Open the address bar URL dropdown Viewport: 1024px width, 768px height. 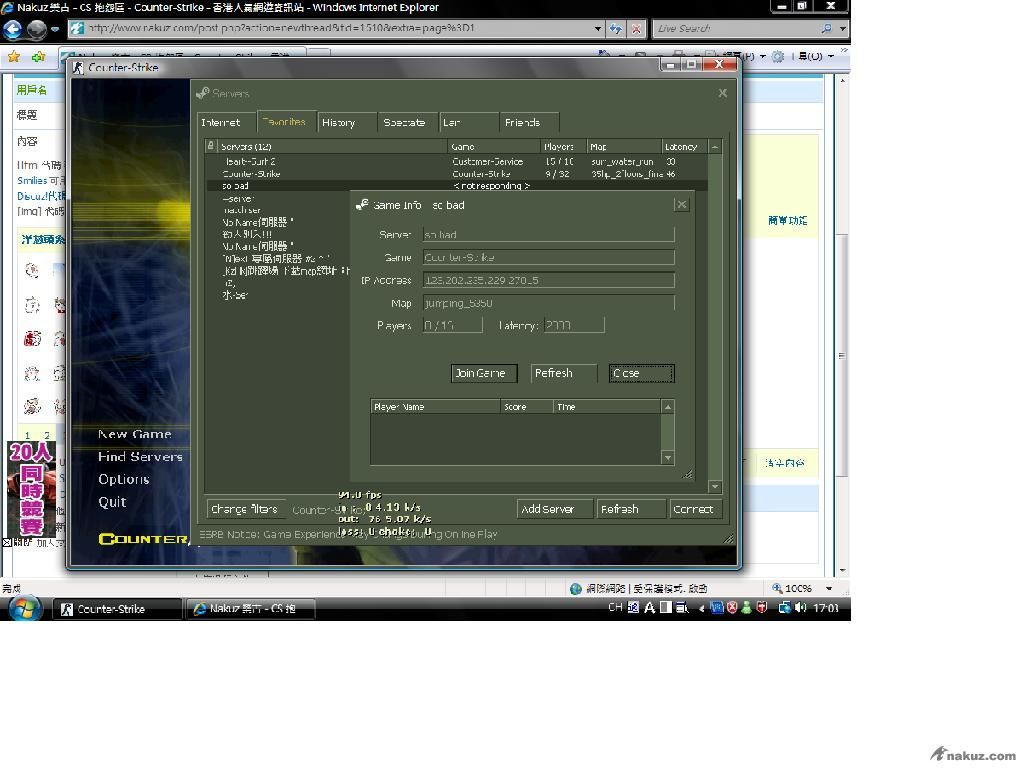pyautogui.click(x=598, y=29)
